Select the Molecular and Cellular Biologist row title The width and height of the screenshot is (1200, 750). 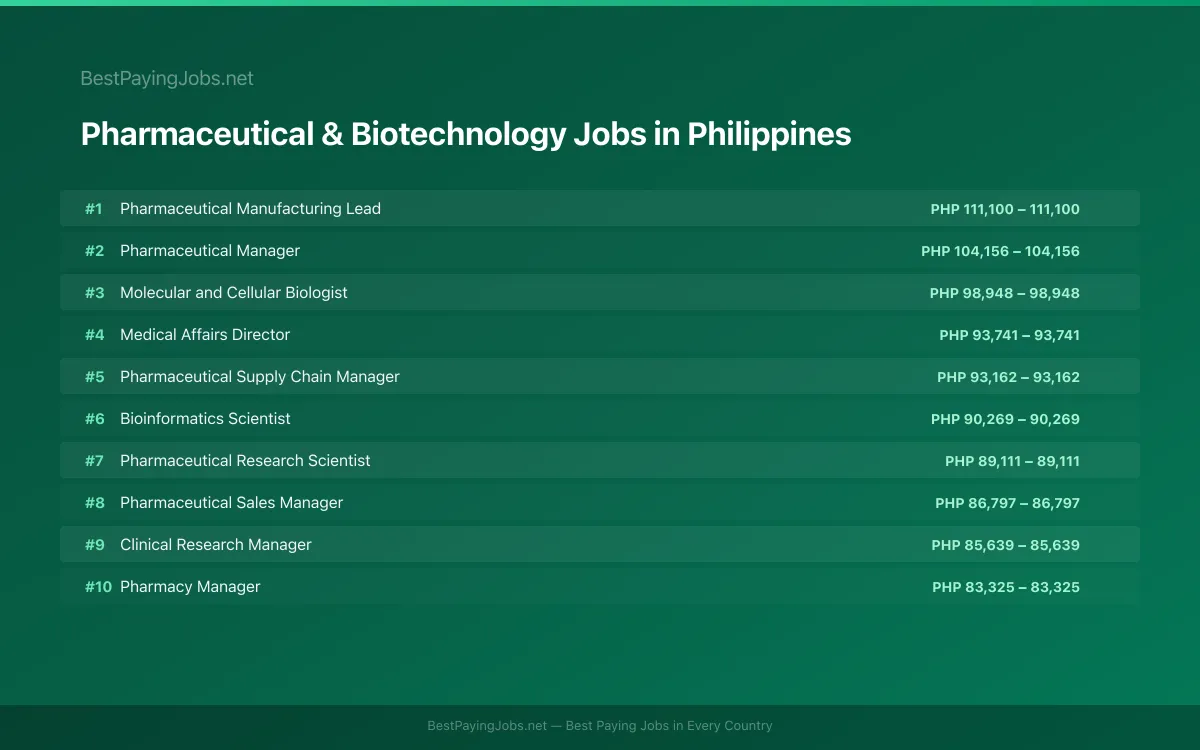click(234, 293)
